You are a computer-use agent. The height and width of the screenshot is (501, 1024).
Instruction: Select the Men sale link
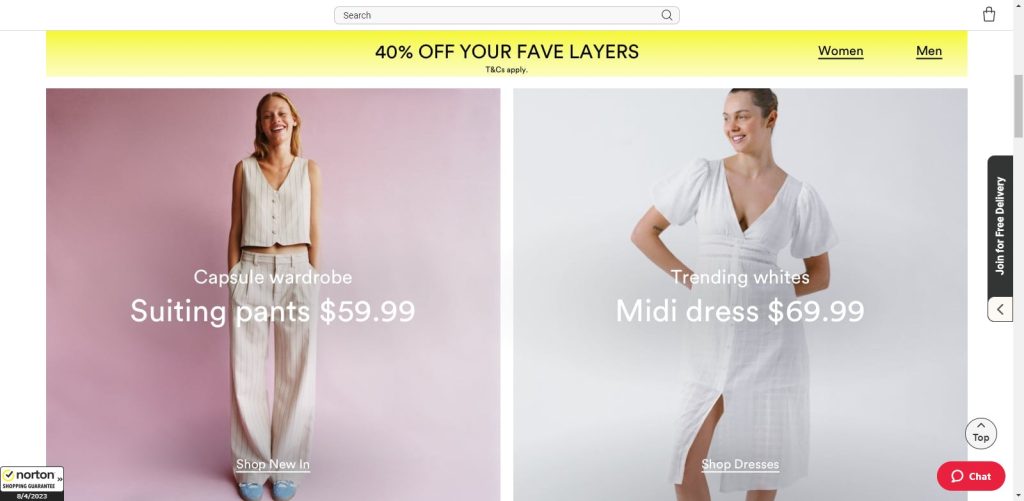point(929,51)
